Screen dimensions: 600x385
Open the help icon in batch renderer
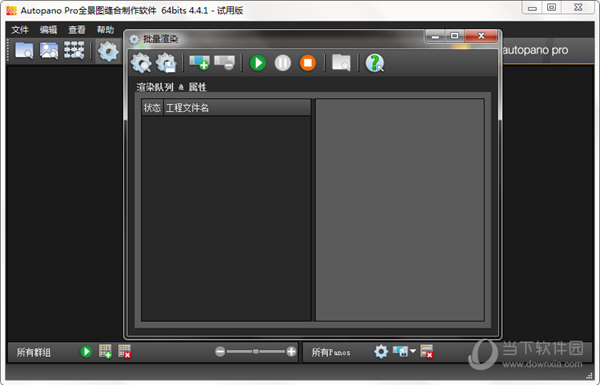point(375,63)
